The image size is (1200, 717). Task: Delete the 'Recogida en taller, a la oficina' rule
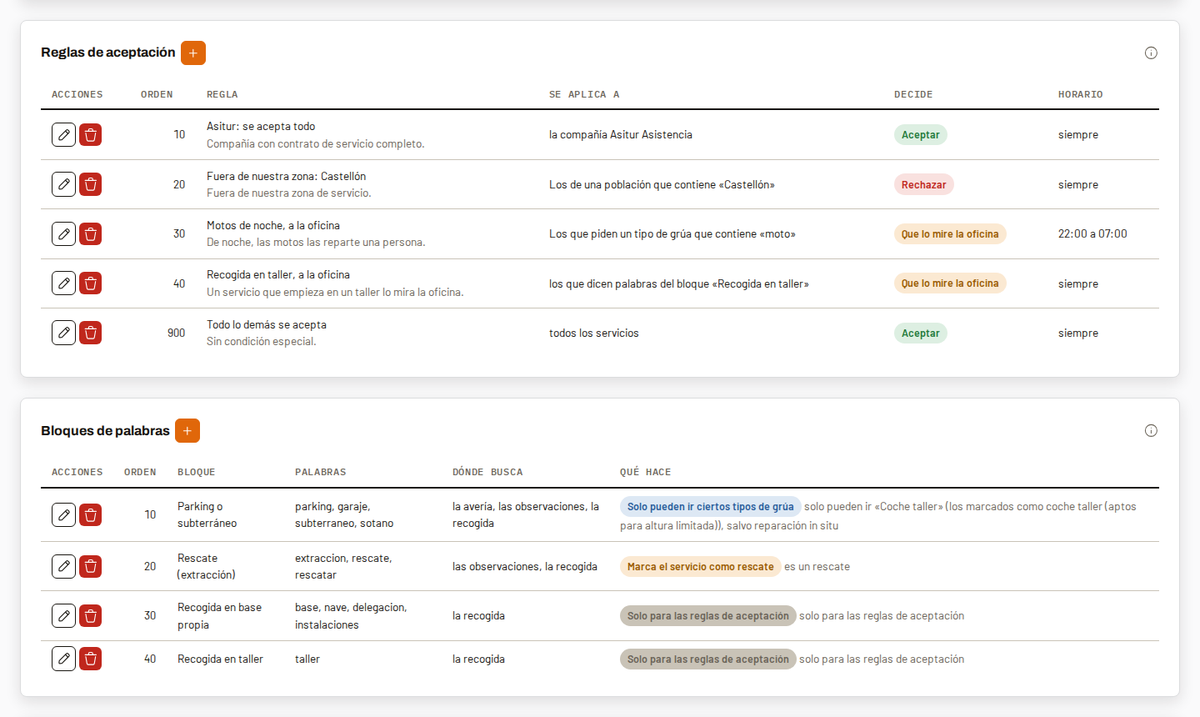[x=90, y=283]
